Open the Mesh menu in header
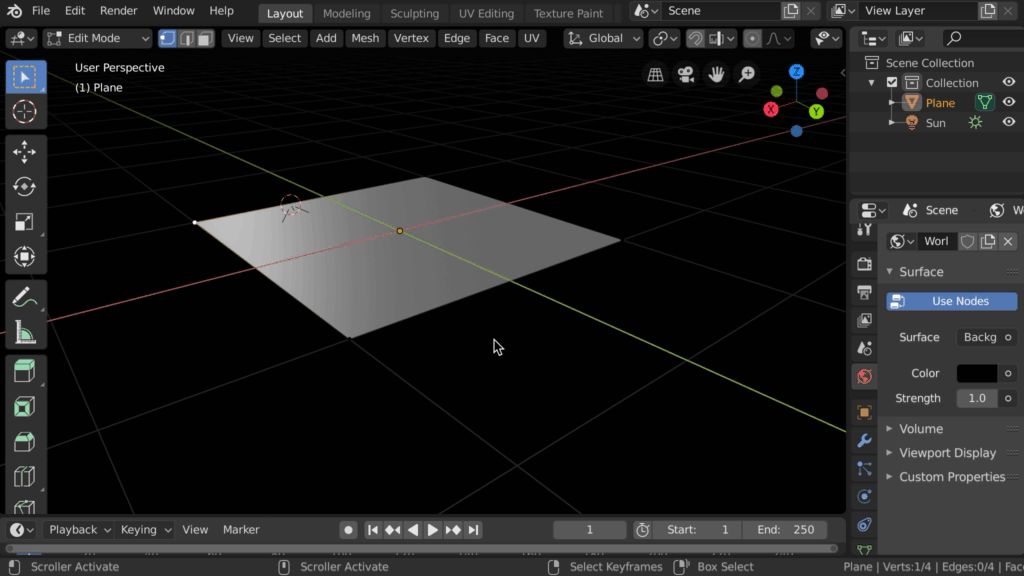Viewport: 1024px width, 576px height. click(365, 38)
